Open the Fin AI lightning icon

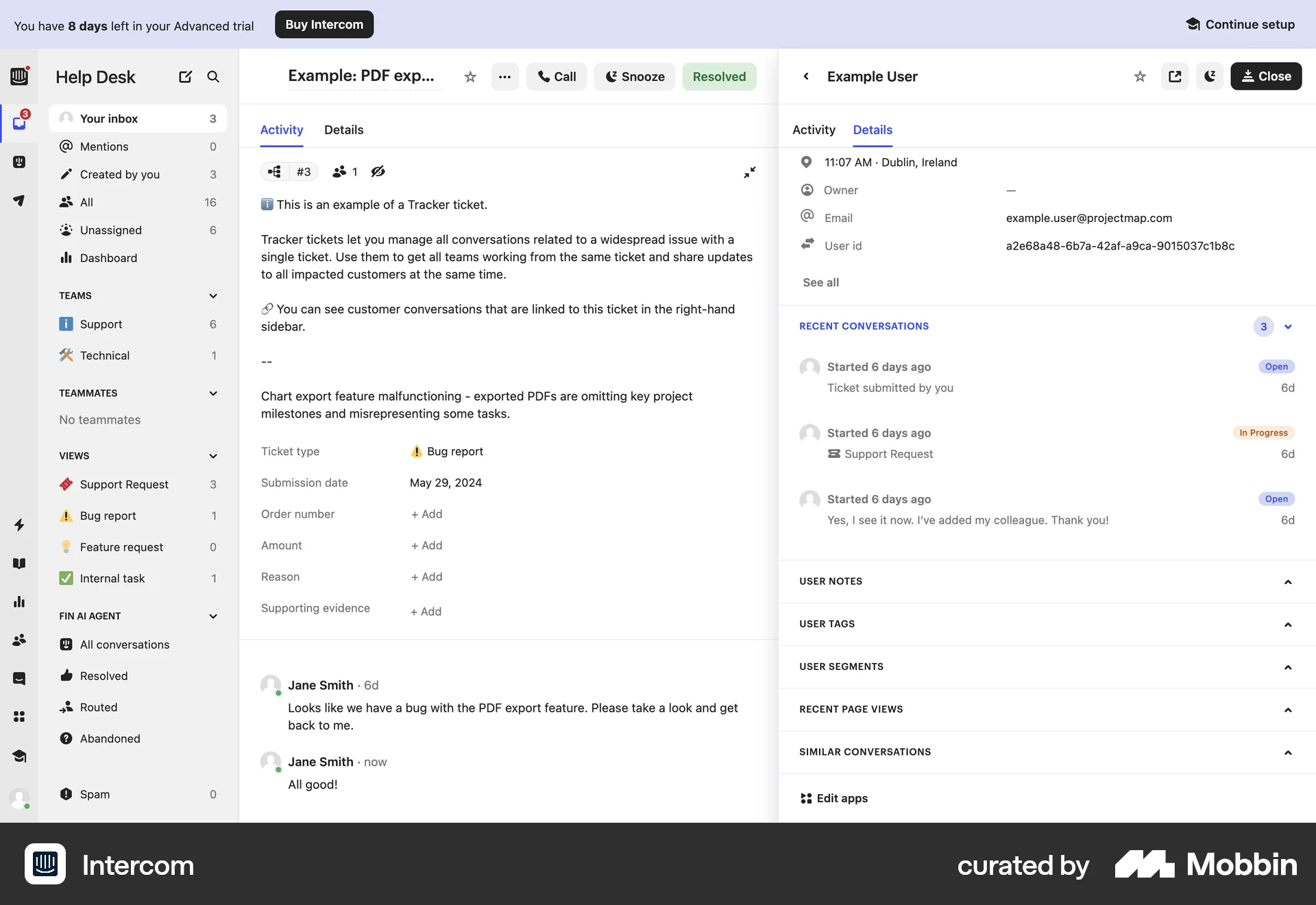(19, 525)
